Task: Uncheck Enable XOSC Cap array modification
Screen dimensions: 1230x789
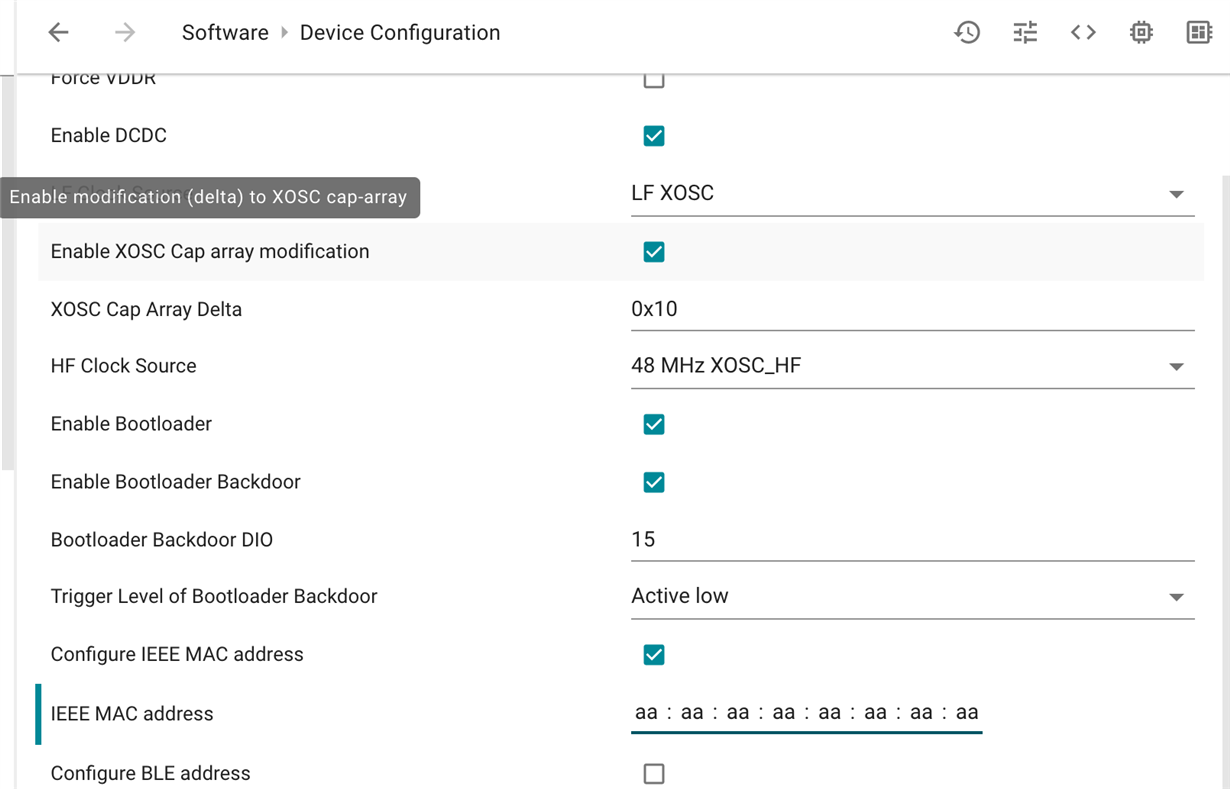Action: tap(654, 252)
